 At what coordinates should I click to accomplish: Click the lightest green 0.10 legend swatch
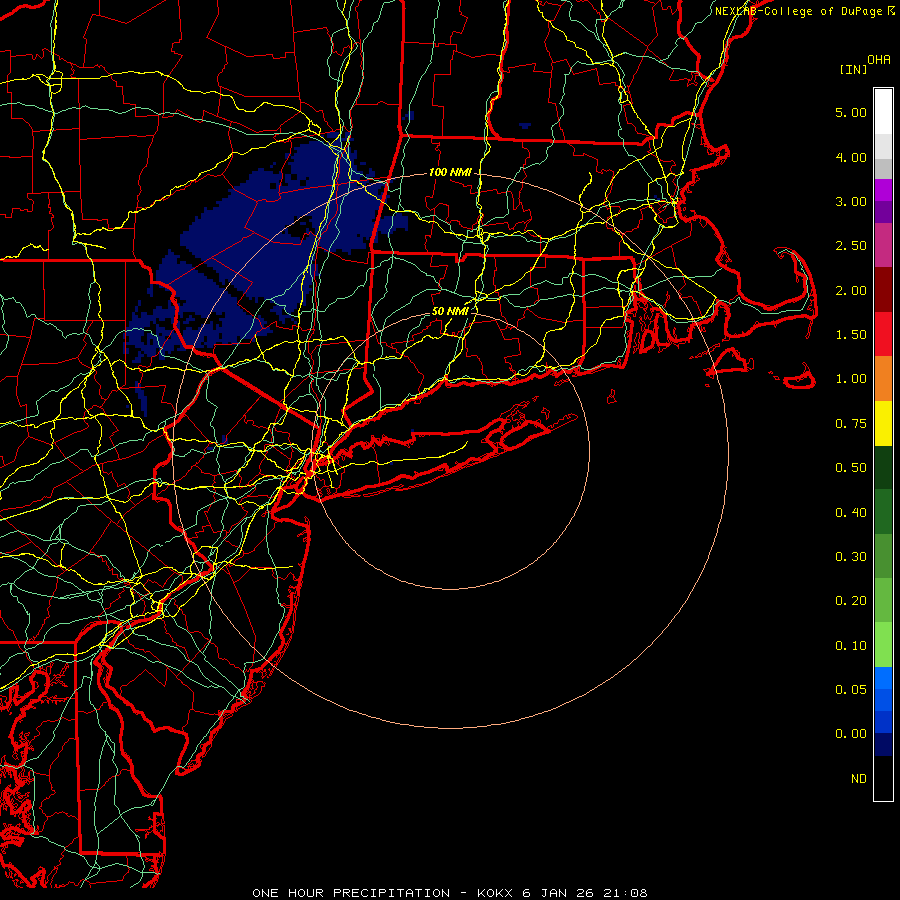pos(883,645)
